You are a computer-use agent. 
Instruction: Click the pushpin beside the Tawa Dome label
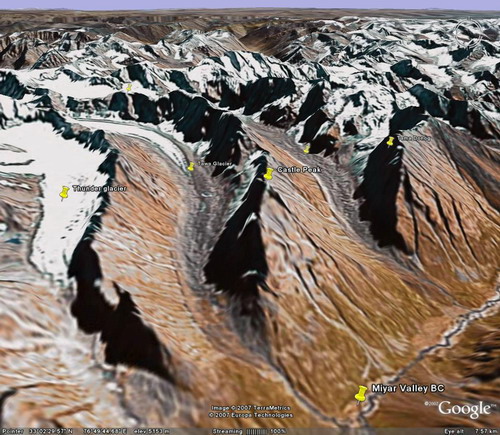tap(390, 141)
